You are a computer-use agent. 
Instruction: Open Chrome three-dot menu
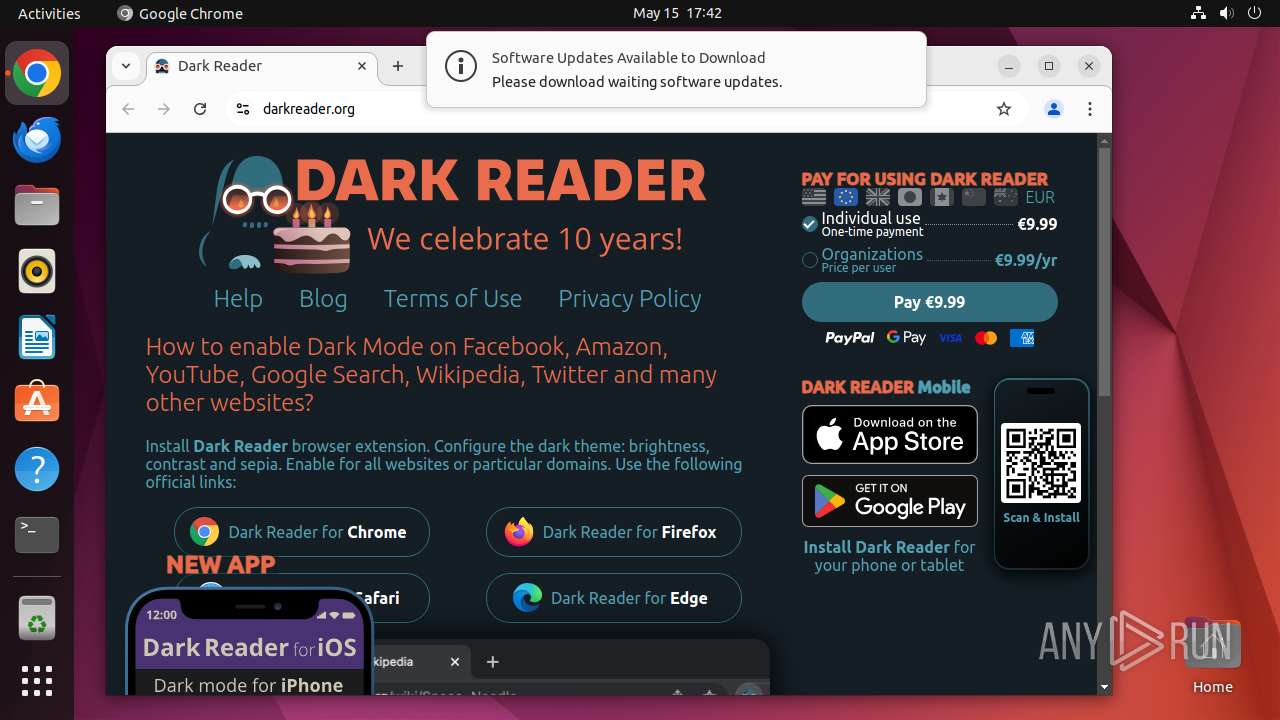[x=1090, y=109]
